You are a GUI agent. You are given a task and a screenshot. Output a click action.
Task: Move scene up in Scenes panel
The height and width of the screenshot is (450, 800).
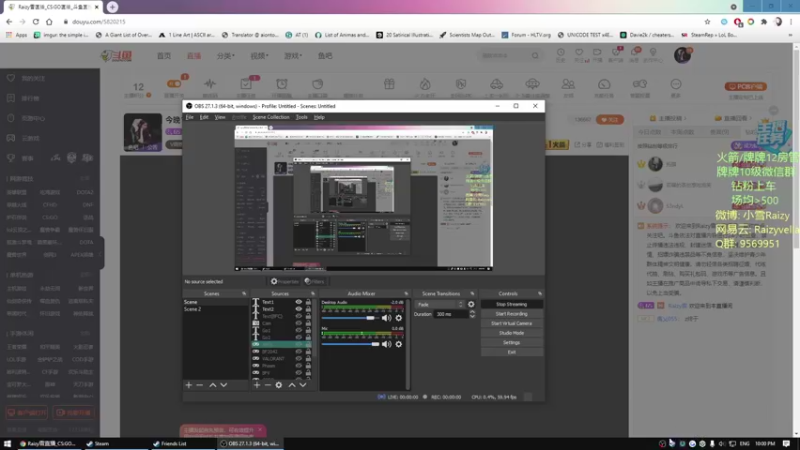point(213,385)
